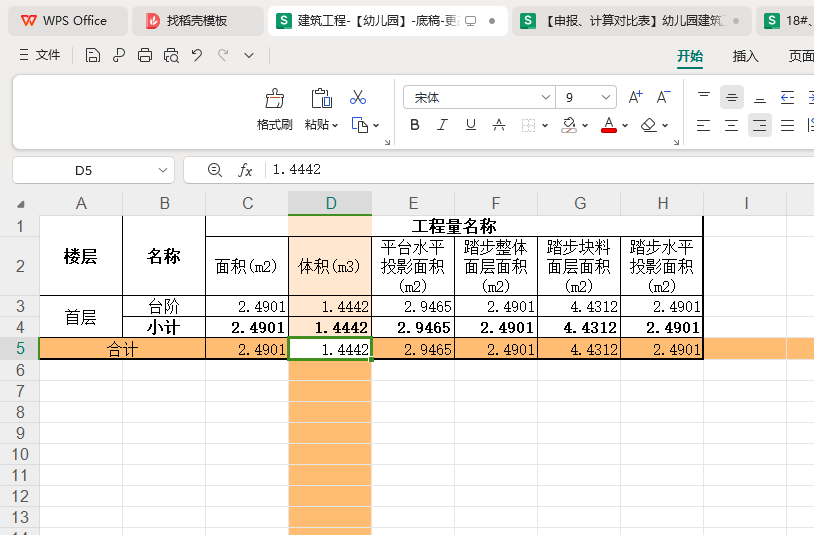The image size is (814, 535).
Task: Click the Save icon in quick toolbar
Action: point(92,55)
